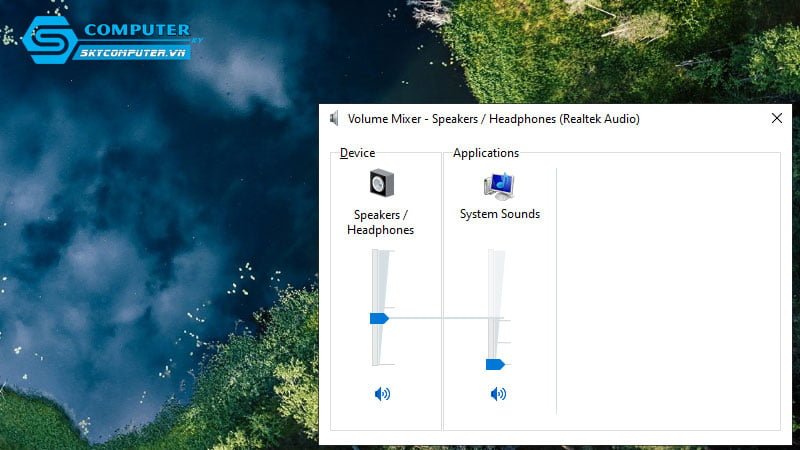The height and width of the screenshot is (450, 800).
Task: Click the Speakers / Headphones device icon
Action: point(382,183)
